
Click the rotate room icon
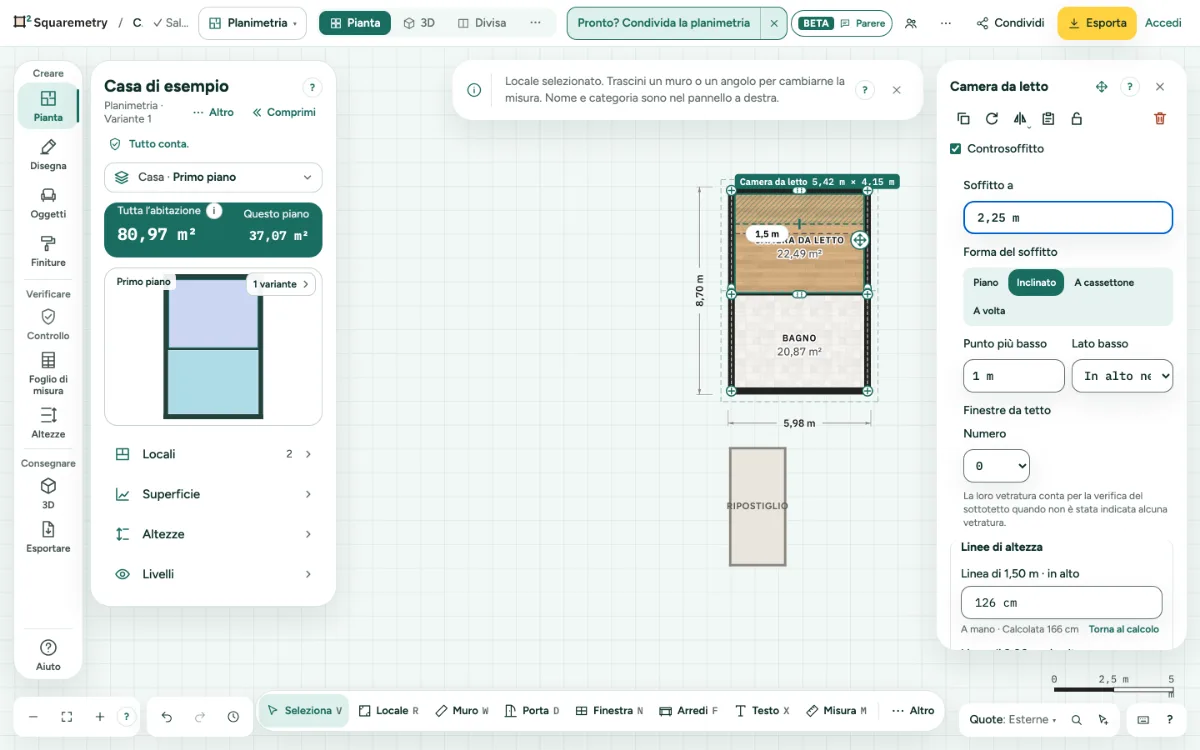pos(992,118)
